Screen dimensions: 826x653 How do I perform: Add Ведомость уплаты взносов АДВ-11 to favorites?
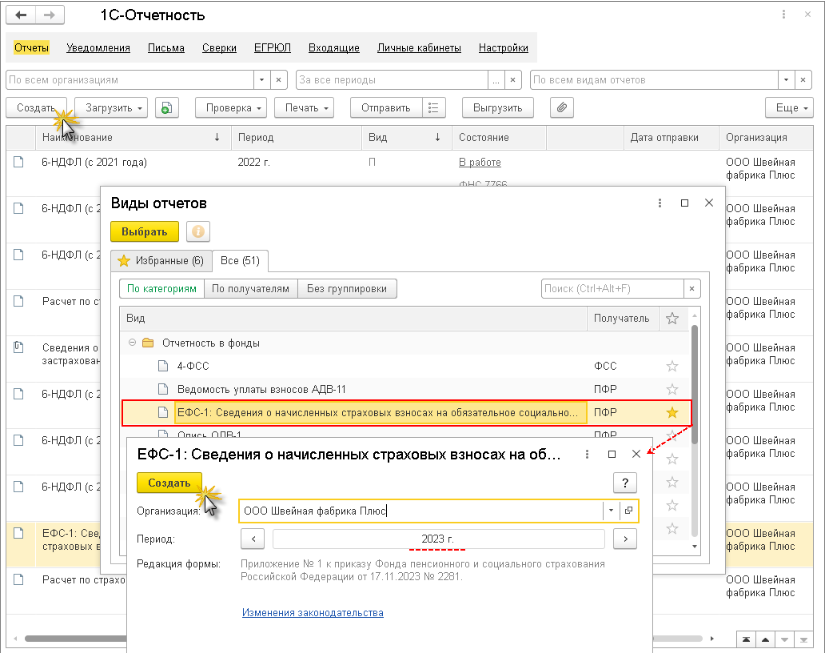coord(672,389)
